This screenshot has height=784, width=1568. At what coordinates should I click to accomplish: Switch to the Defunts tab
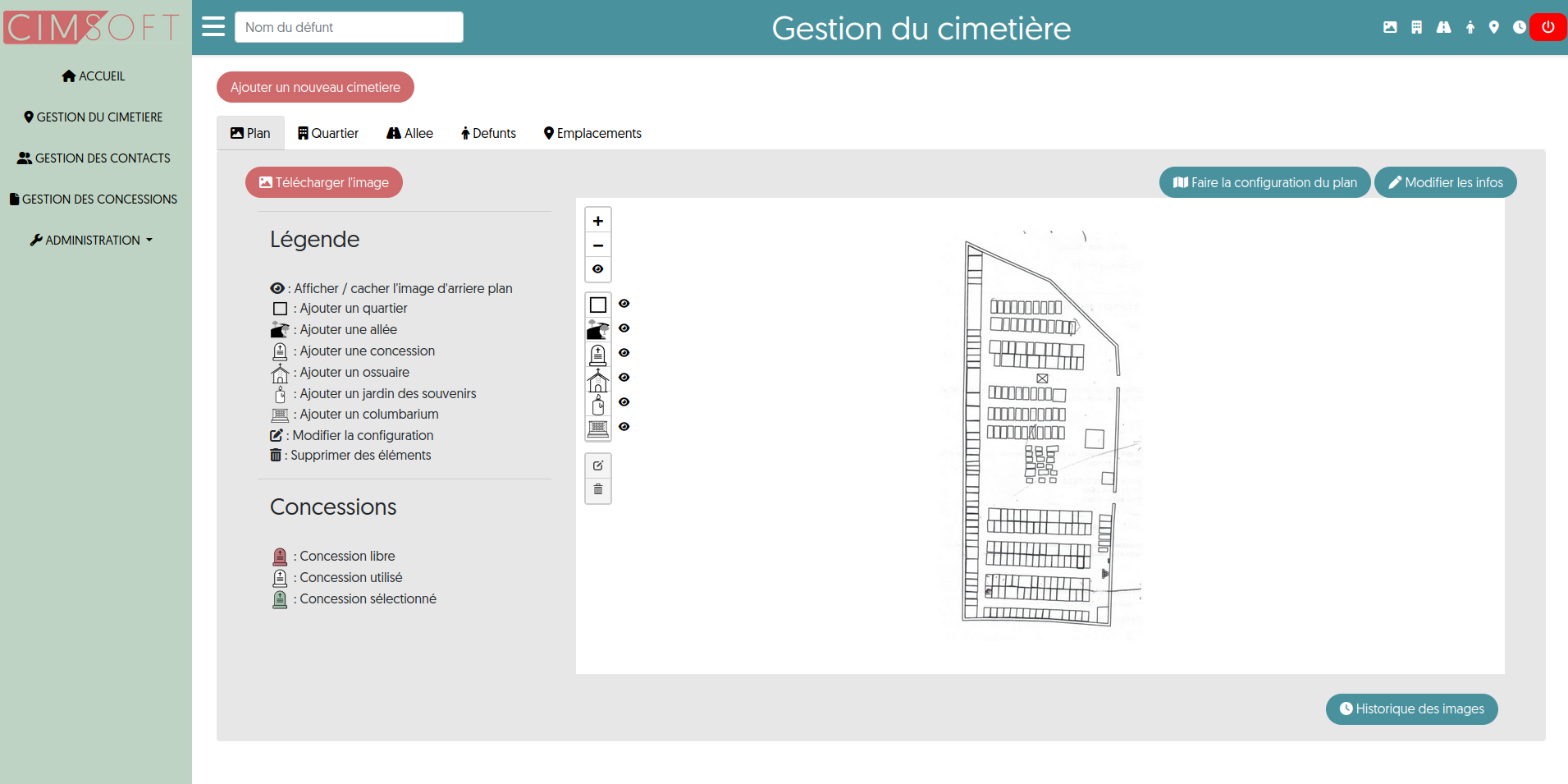(488, 133)
